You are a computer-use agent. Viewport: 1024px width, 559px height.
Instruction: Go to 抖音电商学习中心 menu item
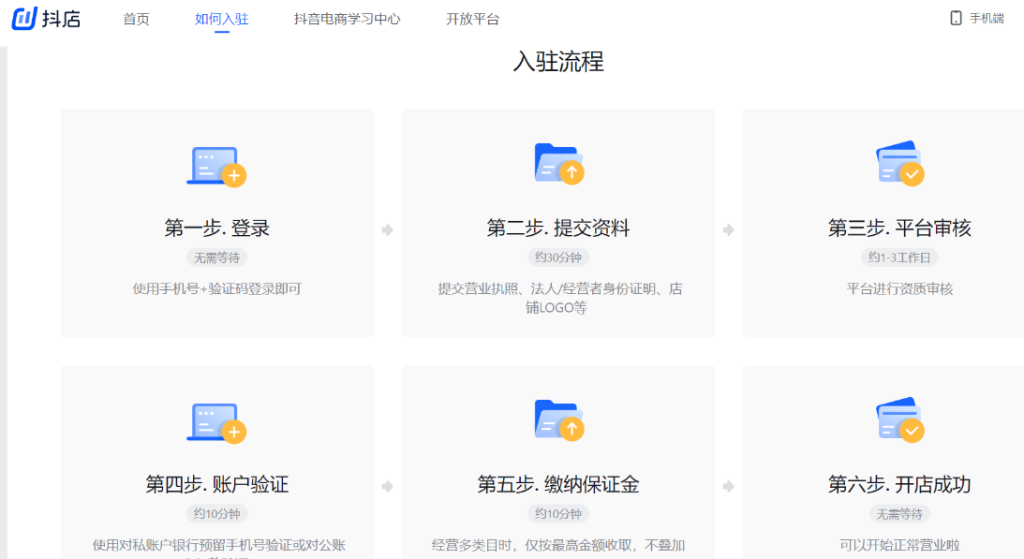(347, 19)
